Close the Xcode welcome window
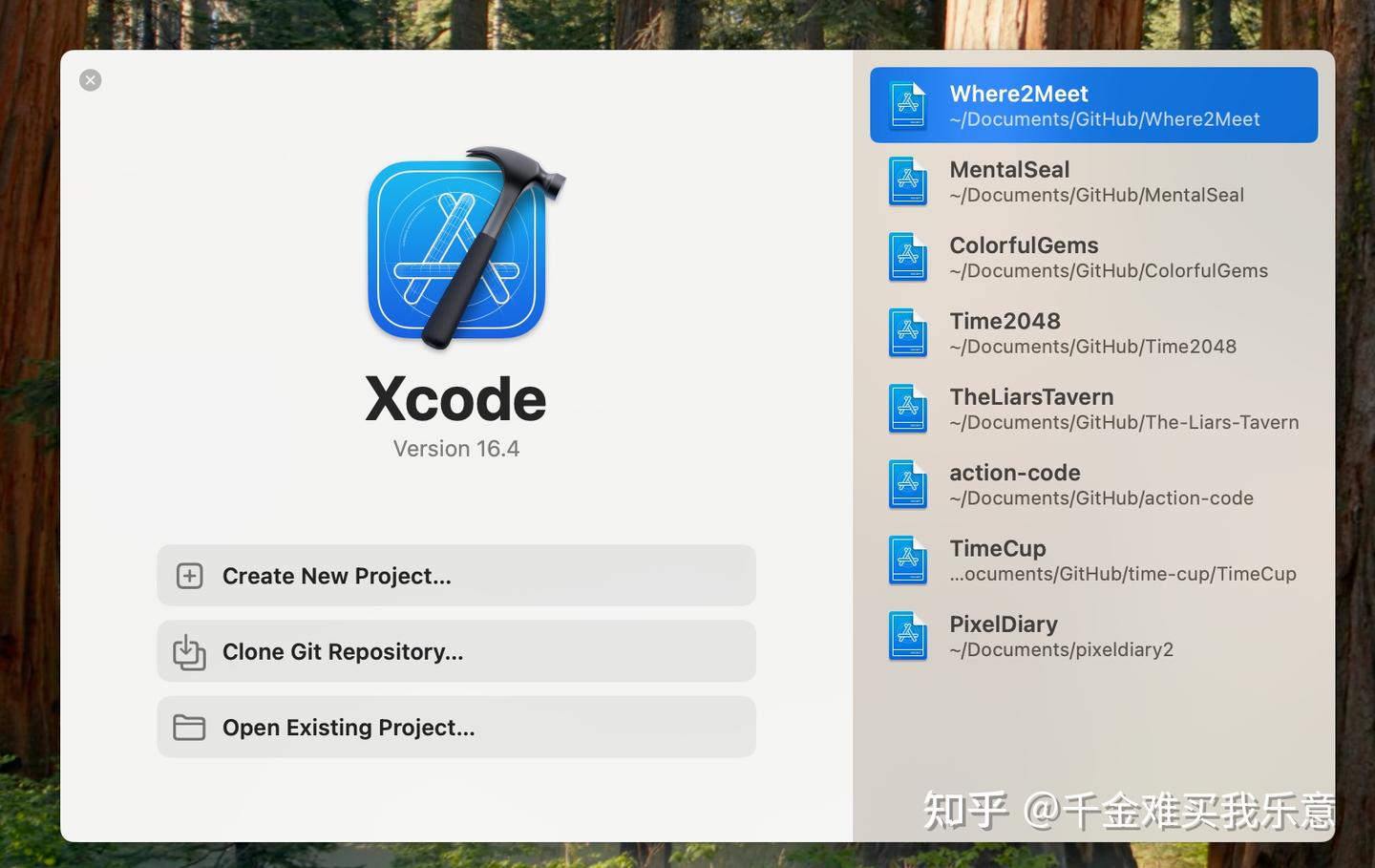 coord(91,80)
